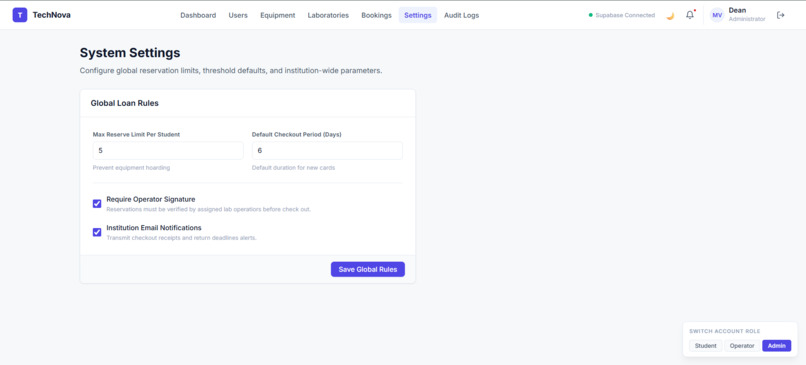The width and height of the screenshot is (806, 365).
Task: Open the notifications bell
Action: click(690, 15)
